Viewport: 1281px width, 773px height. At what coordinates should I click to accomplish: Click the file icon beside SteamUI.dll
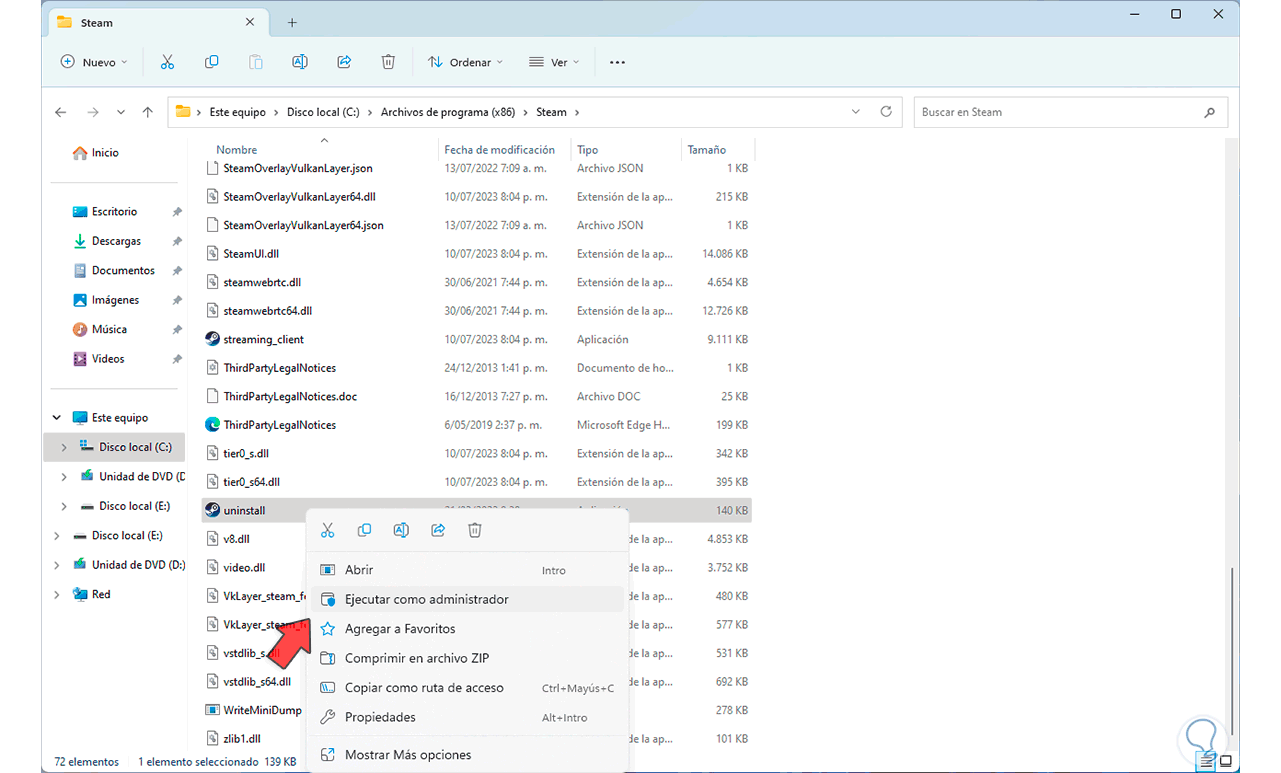tap(212, 254)
